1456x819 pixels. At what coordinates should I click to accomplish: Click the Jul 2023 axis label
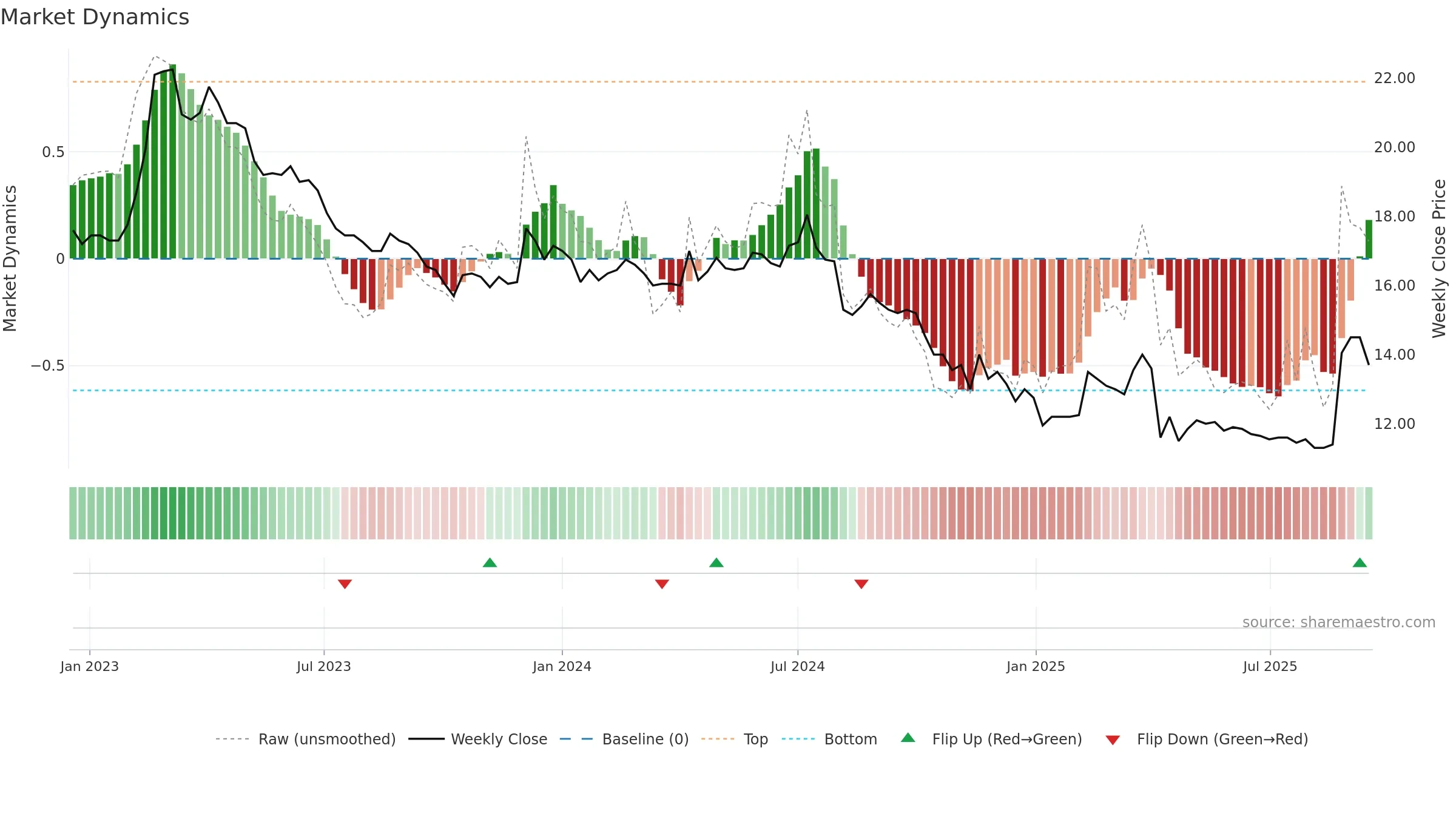324,666
